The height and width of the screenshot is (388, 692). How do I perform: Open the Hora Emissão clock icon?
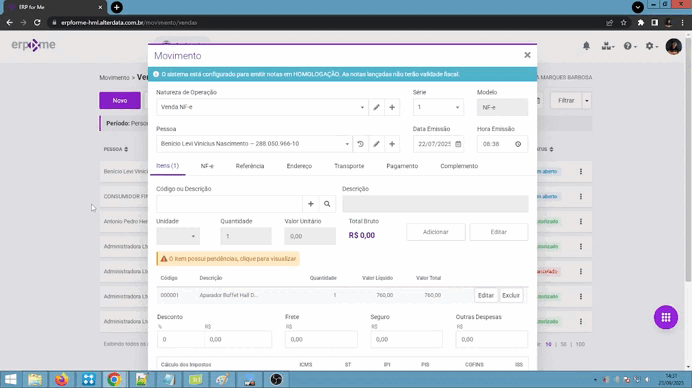click(x=518, y=144)
